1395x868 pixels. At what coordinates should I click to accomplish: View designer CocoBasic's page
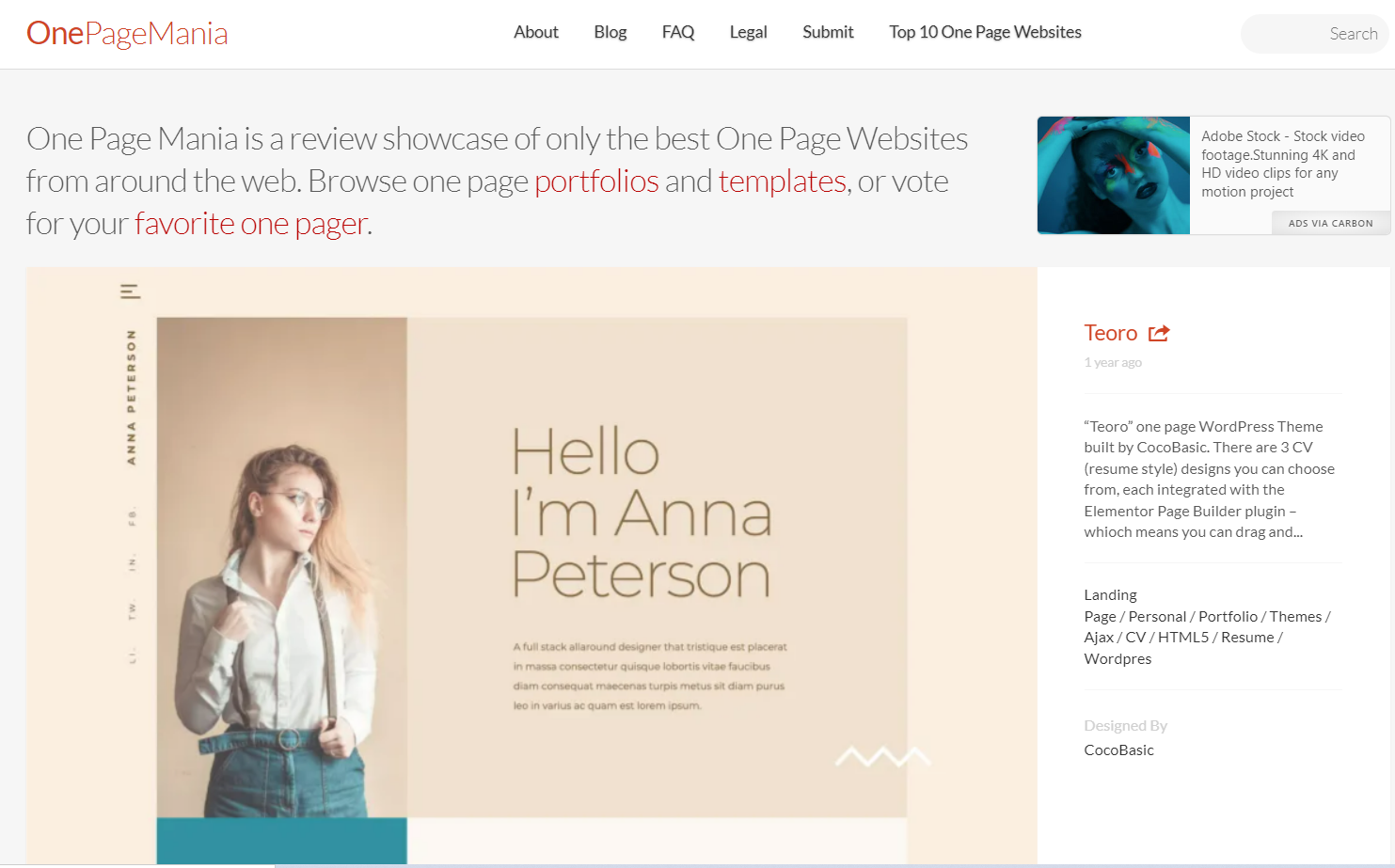[1118, 750]
